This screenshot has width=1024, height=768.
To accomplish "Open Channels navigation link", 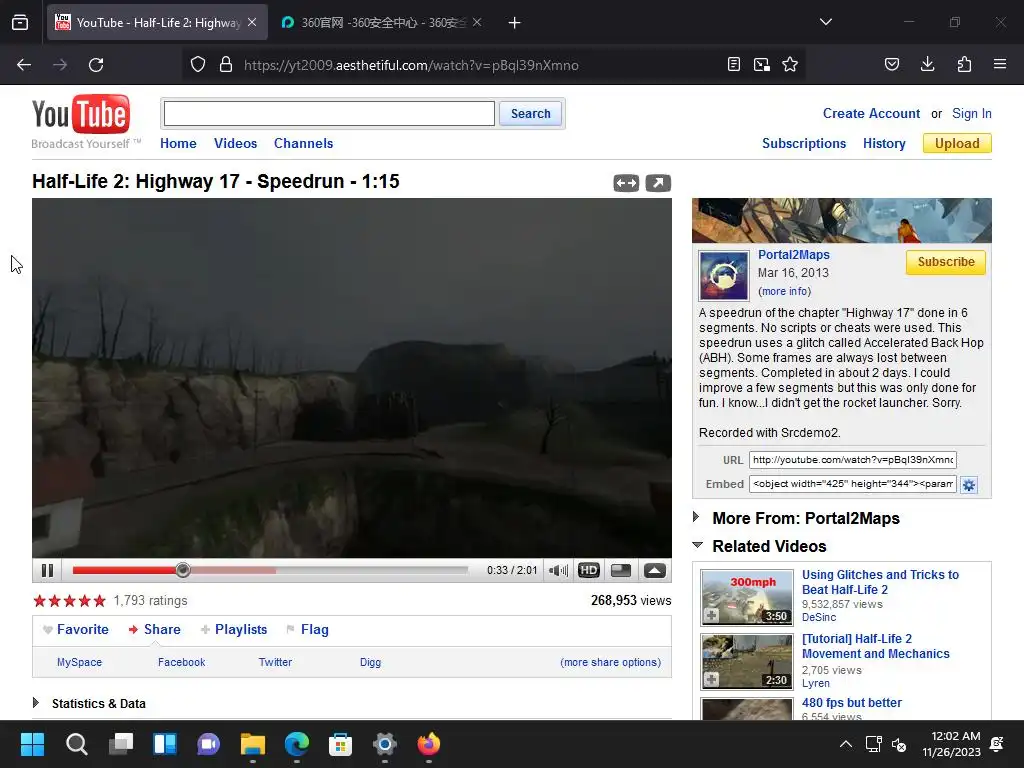I will [303, 143].
